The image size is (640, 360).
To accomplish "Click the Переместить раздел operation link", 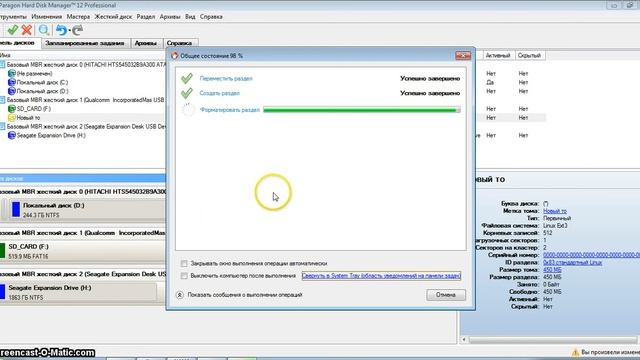I will point(226,78).
